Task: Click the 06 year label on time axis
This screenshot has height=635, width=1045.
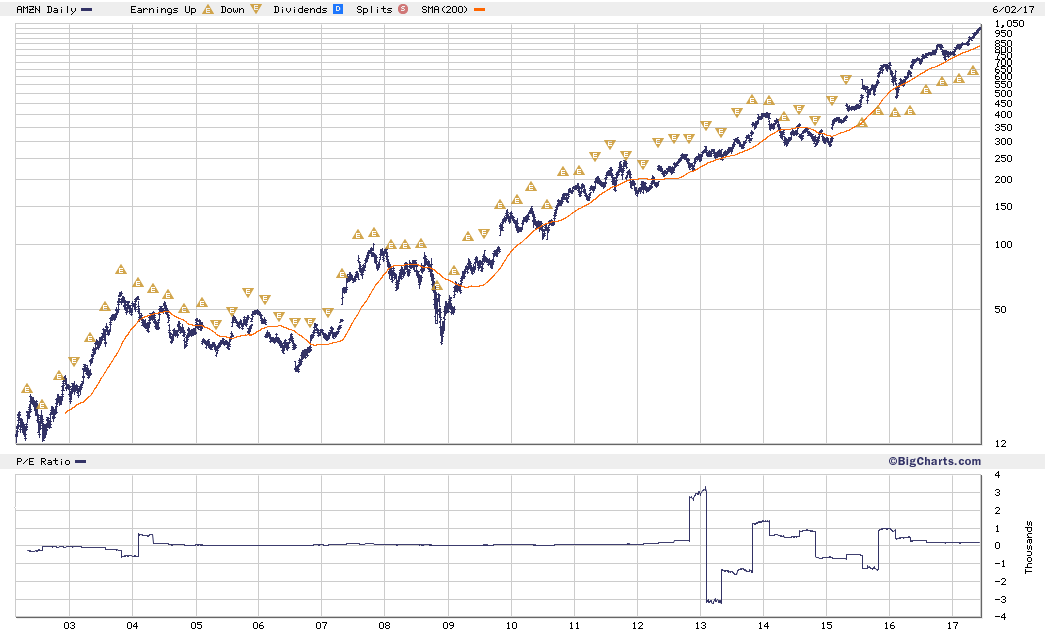Action: 258,626
